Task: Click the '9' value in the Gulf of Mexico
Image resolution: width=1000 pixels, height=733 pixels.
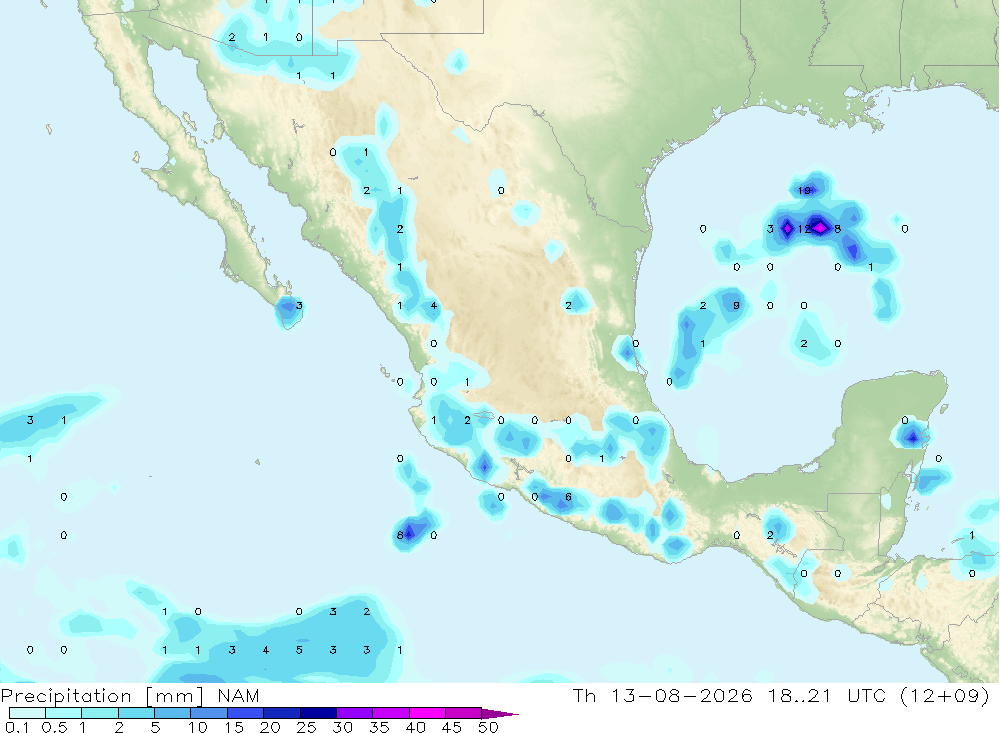Action: pyautogui.click(x=736, y=305)
